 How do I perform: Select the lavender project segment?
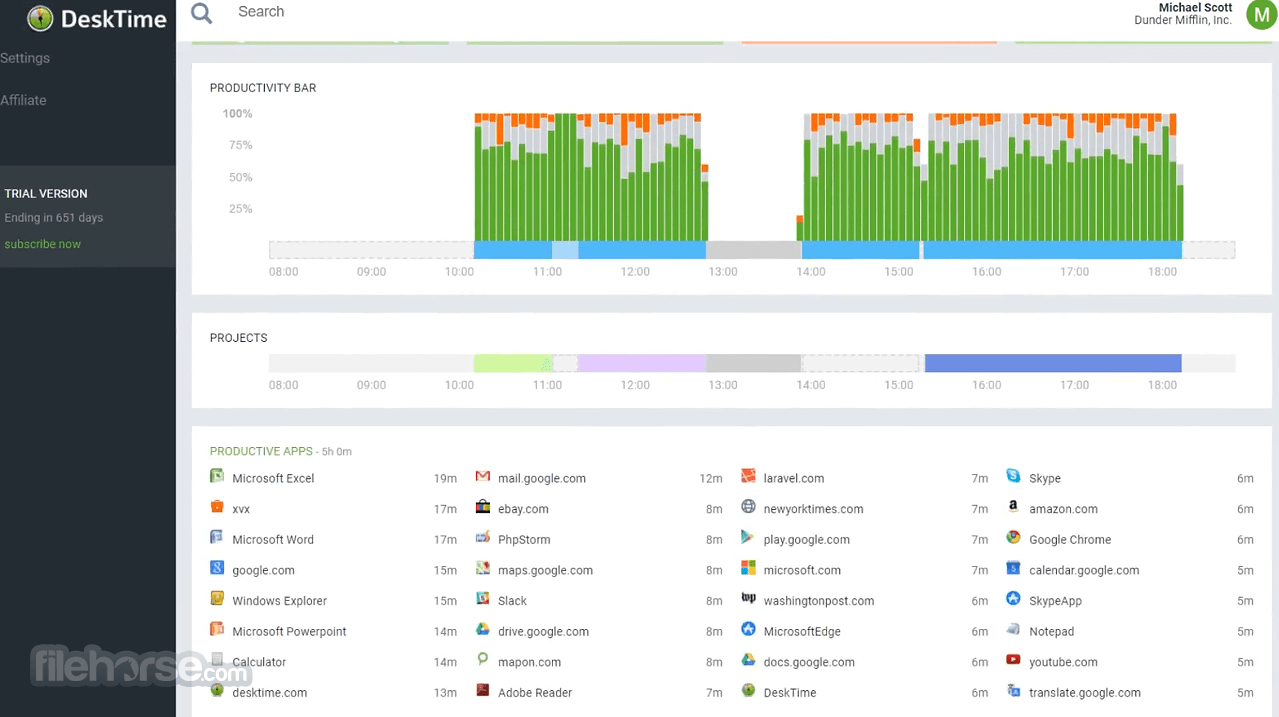coord(642,363)
